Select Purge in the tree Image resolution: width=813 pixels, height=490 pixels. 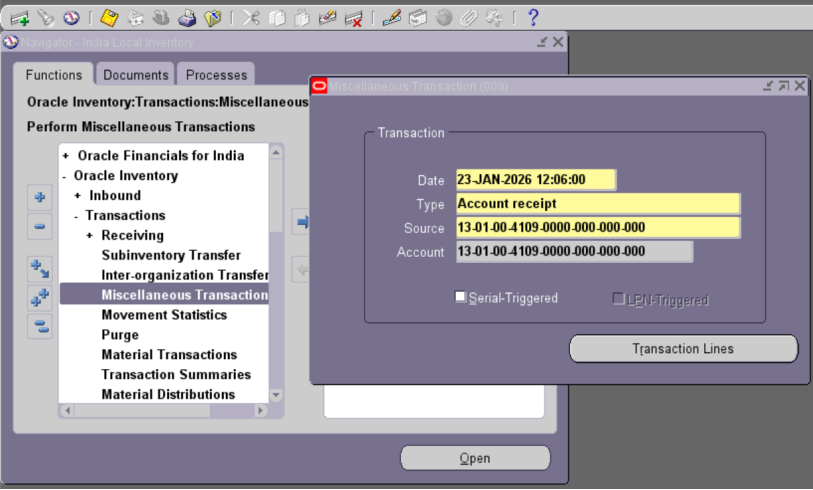tap(120, 335)
